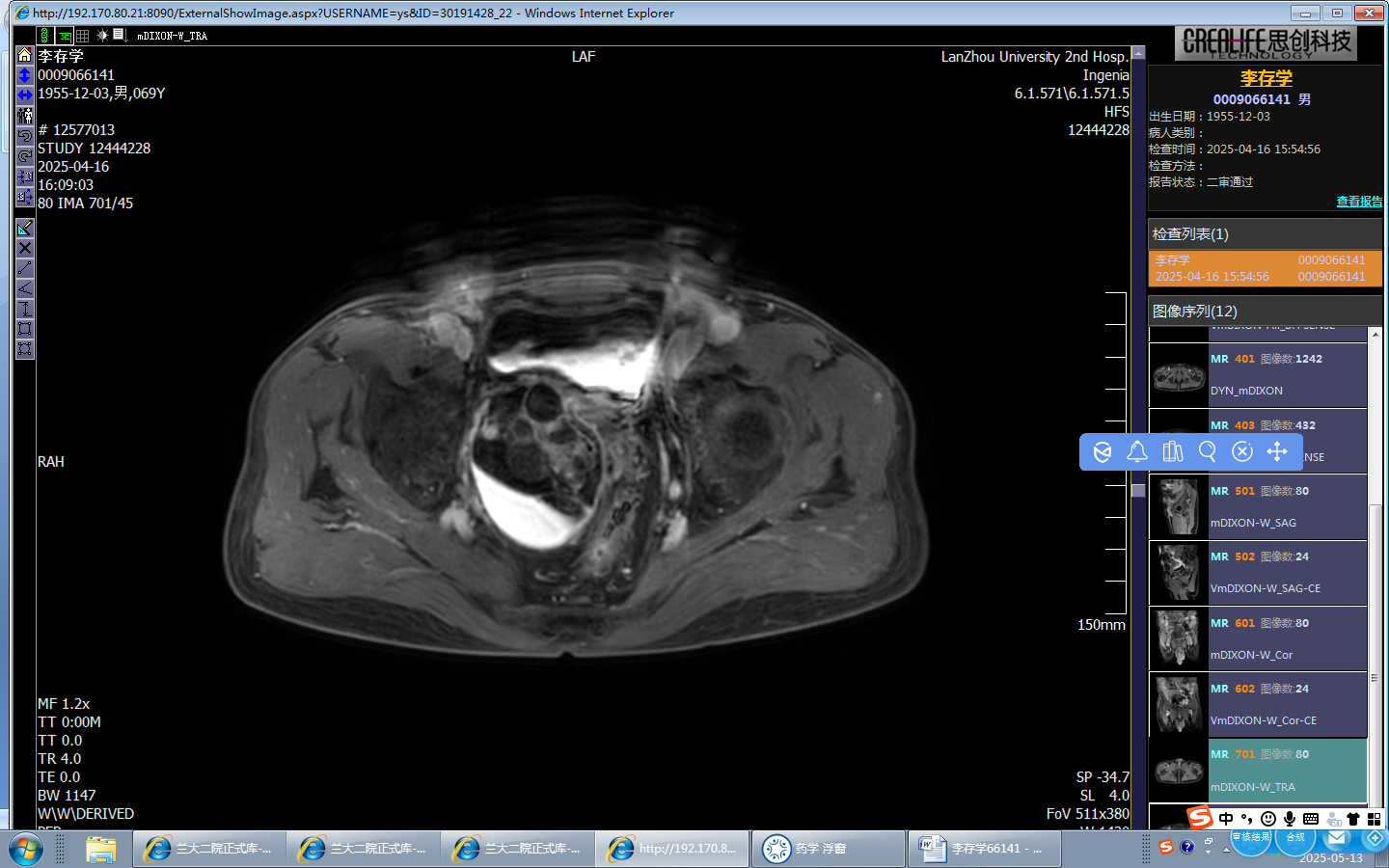The height and width of the screenshot is (868, 1389).
Task: Toggle the green series link button
Action: click(x=45, y=35)
